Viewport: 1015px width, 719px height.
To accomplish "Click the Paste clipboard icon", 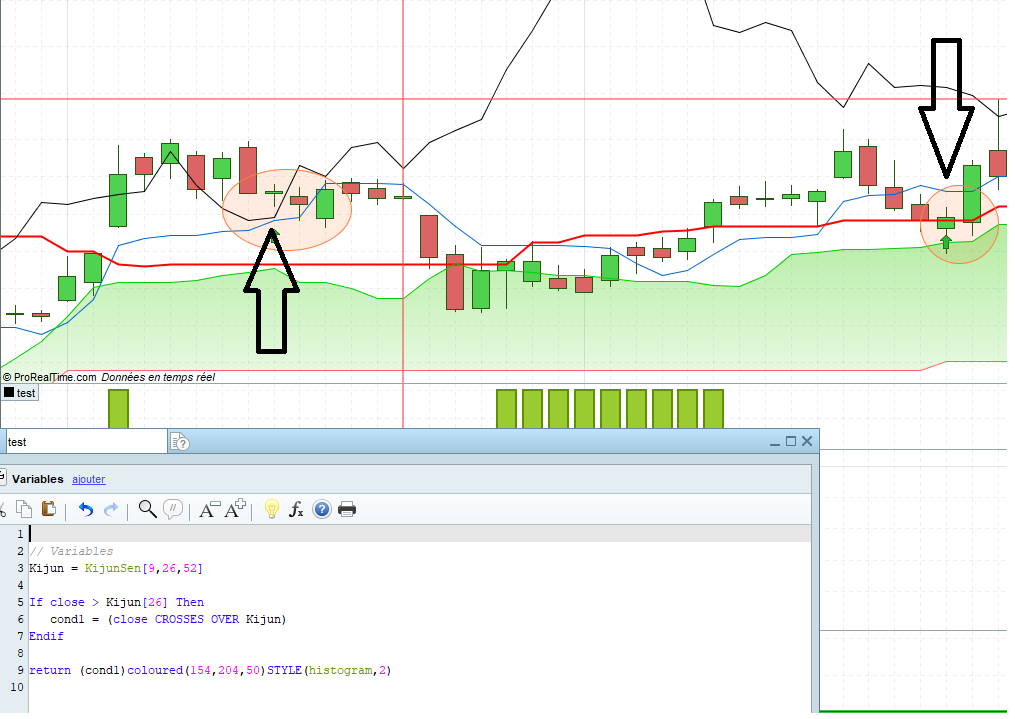I will [49, 509].
